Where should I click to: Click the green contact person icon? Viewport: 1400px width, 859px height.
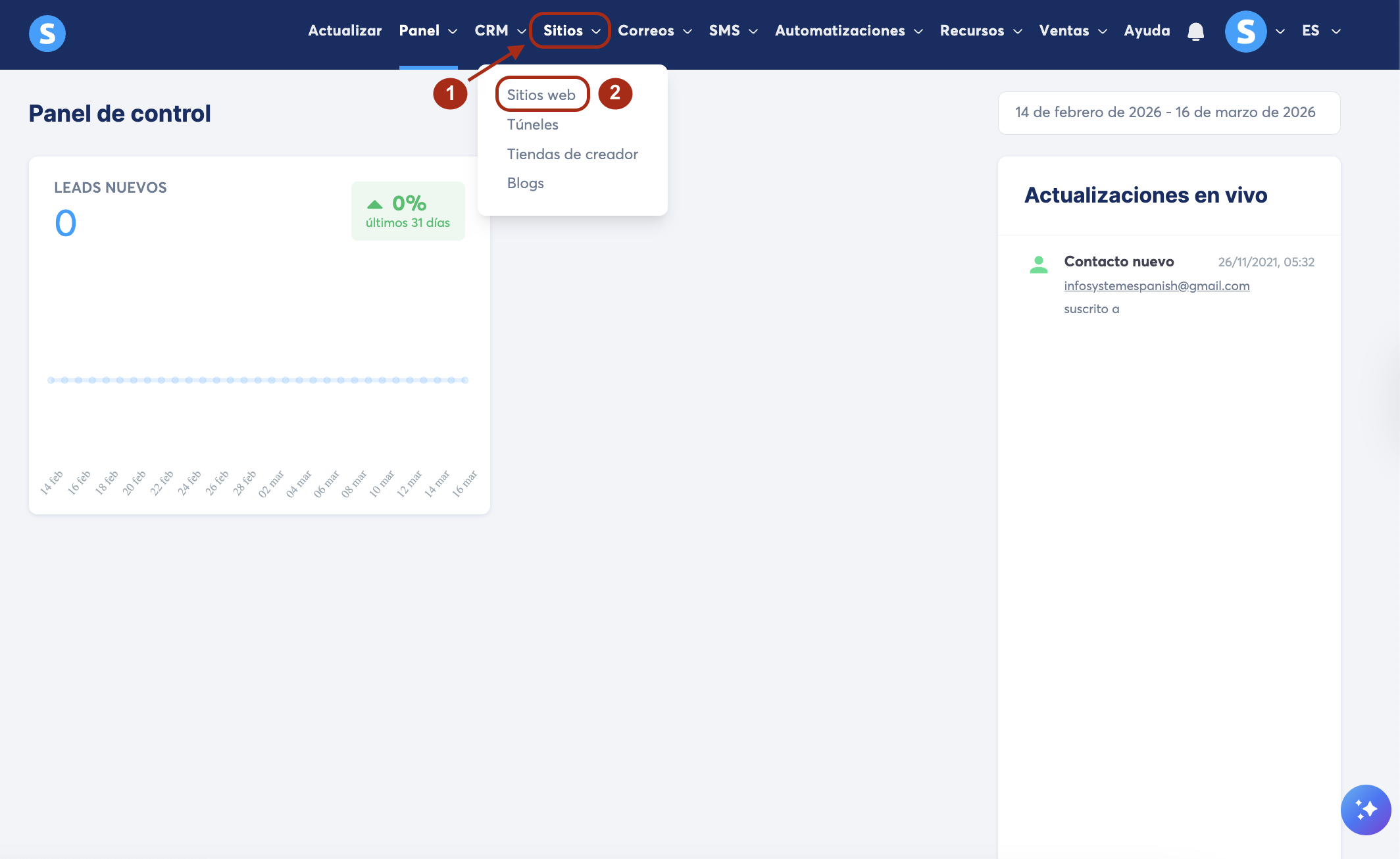[1039, 264]
